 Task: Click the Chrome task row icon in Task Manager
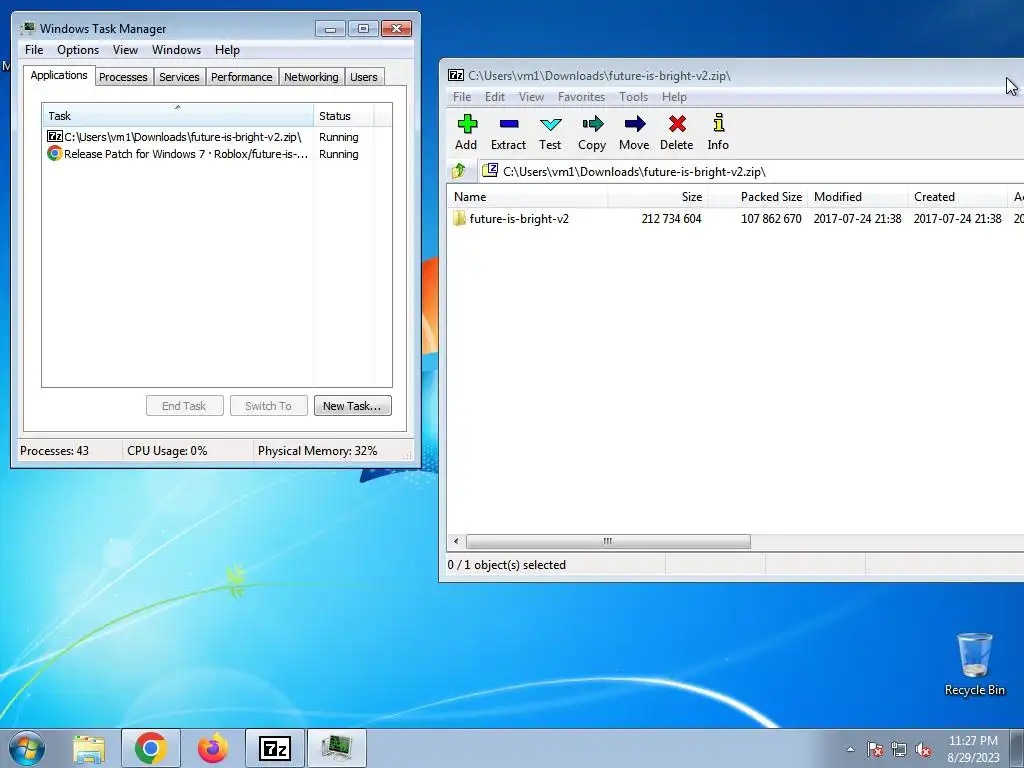click(x=55, y=153)
